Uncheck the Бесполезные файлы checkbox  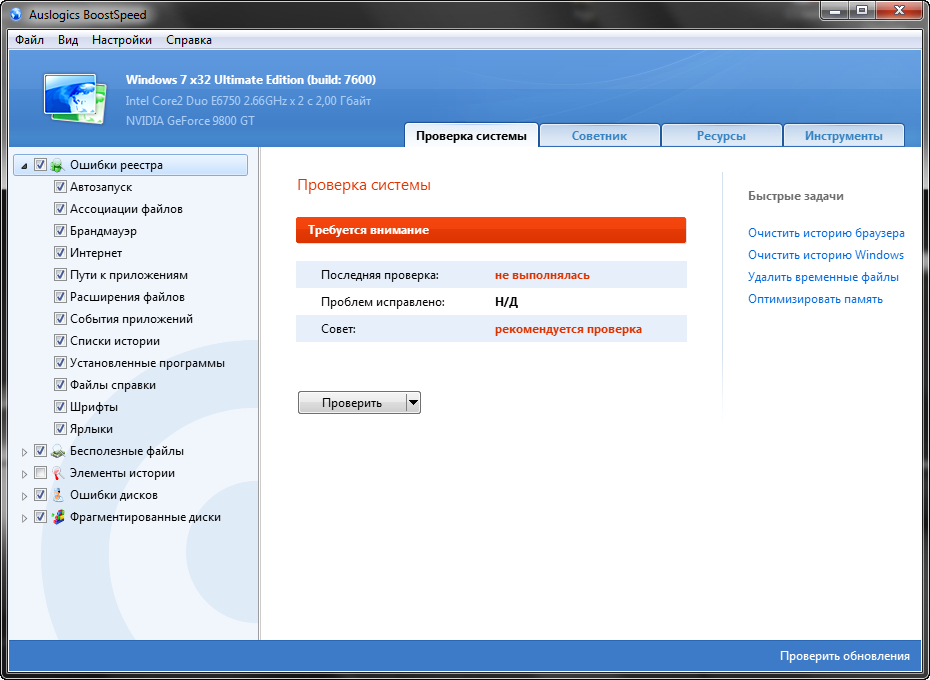pos(40,451)
